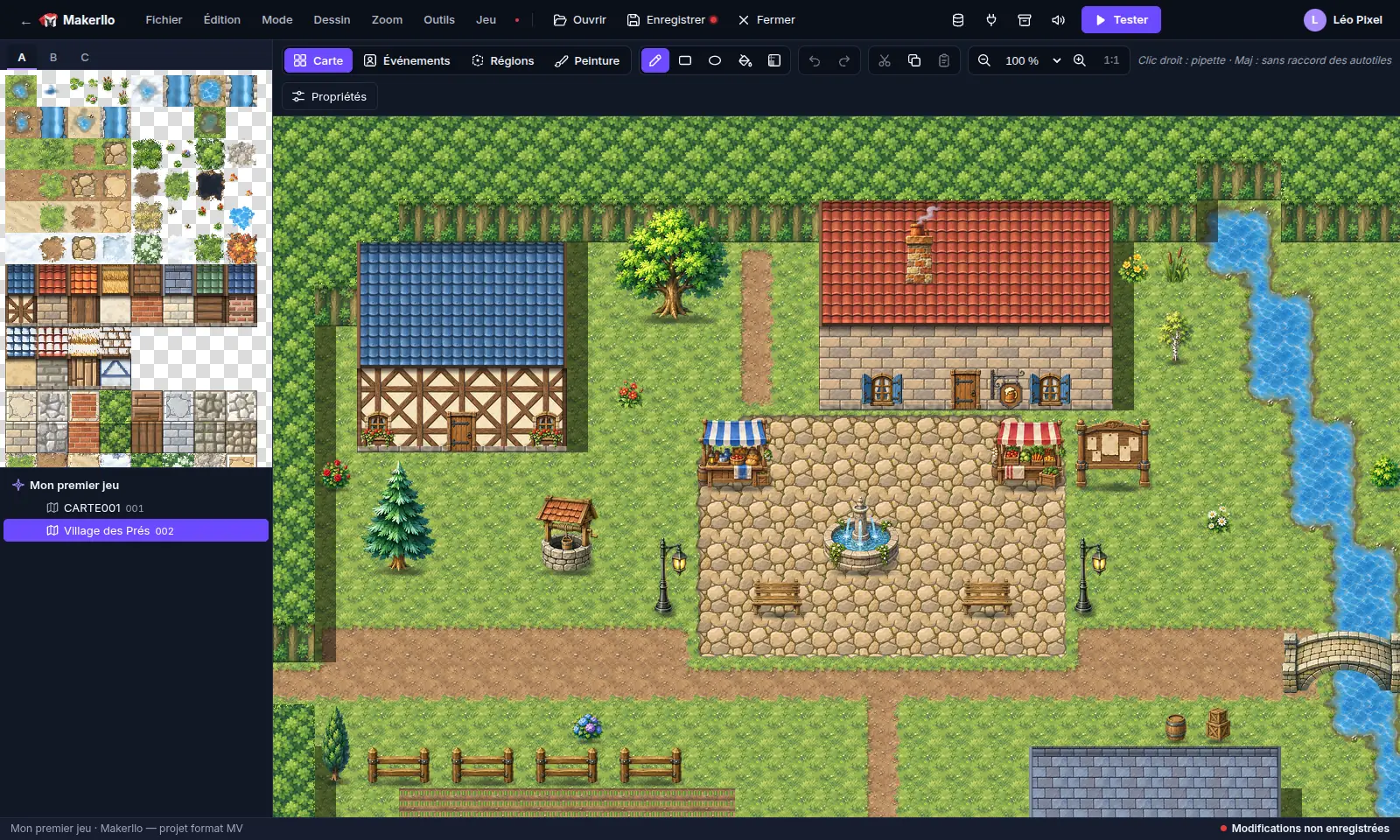The width and height of the screenshot is (1400, 840).
Task: Reset the map view to 1:1
Action: pos(1111,60)
